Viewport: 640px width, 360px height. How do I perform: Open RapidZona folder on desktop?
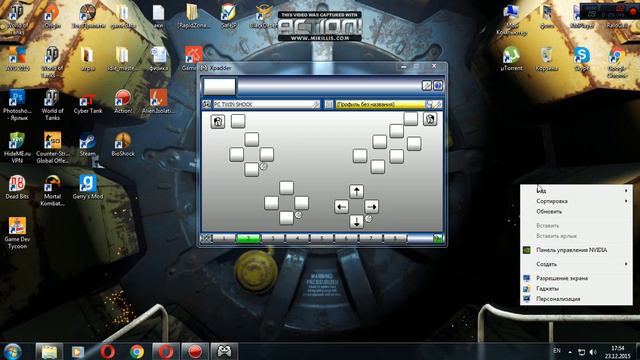coord(193,17)
